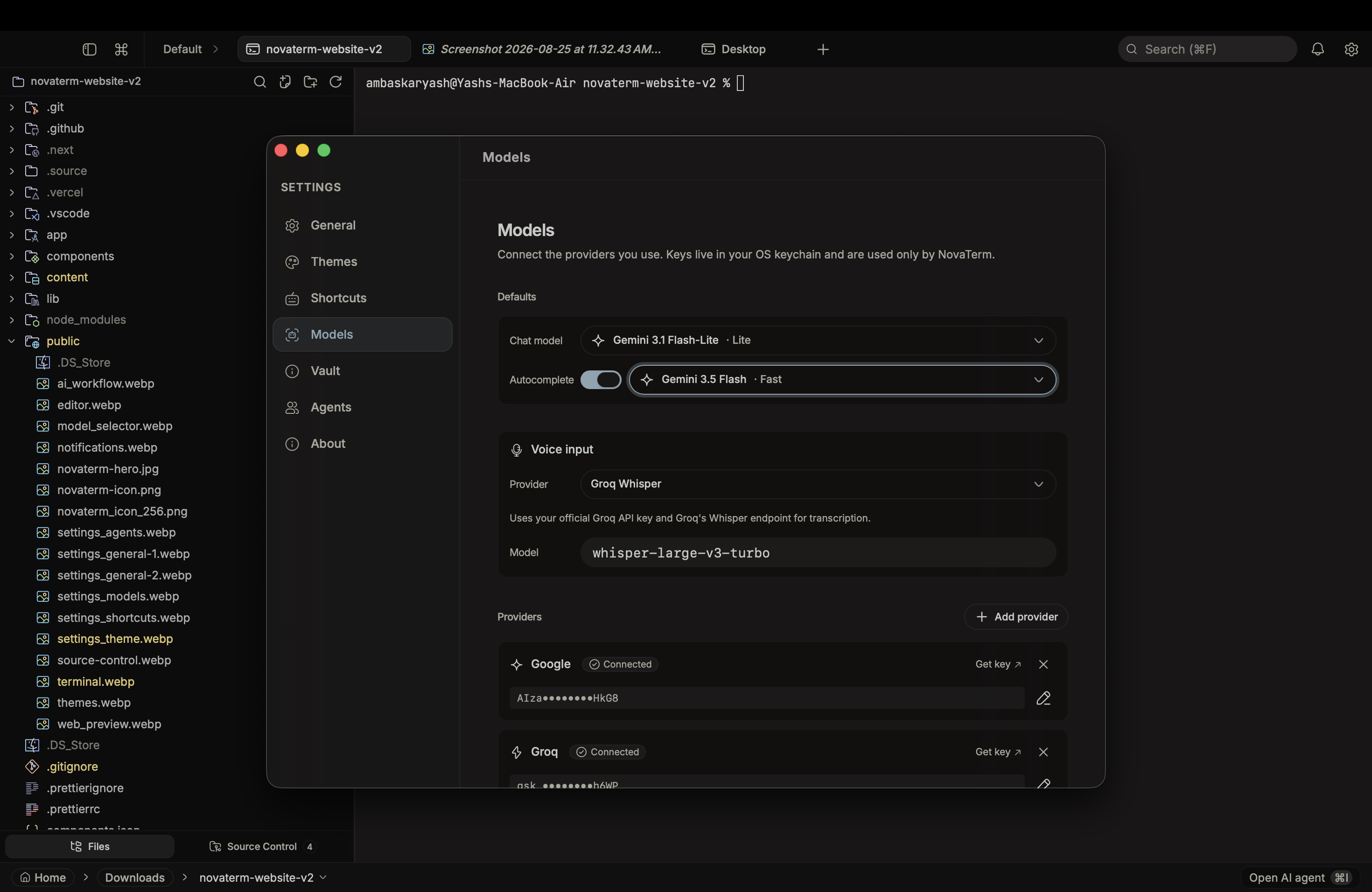
Task: Click the About info icon
Action: point(292,444)
